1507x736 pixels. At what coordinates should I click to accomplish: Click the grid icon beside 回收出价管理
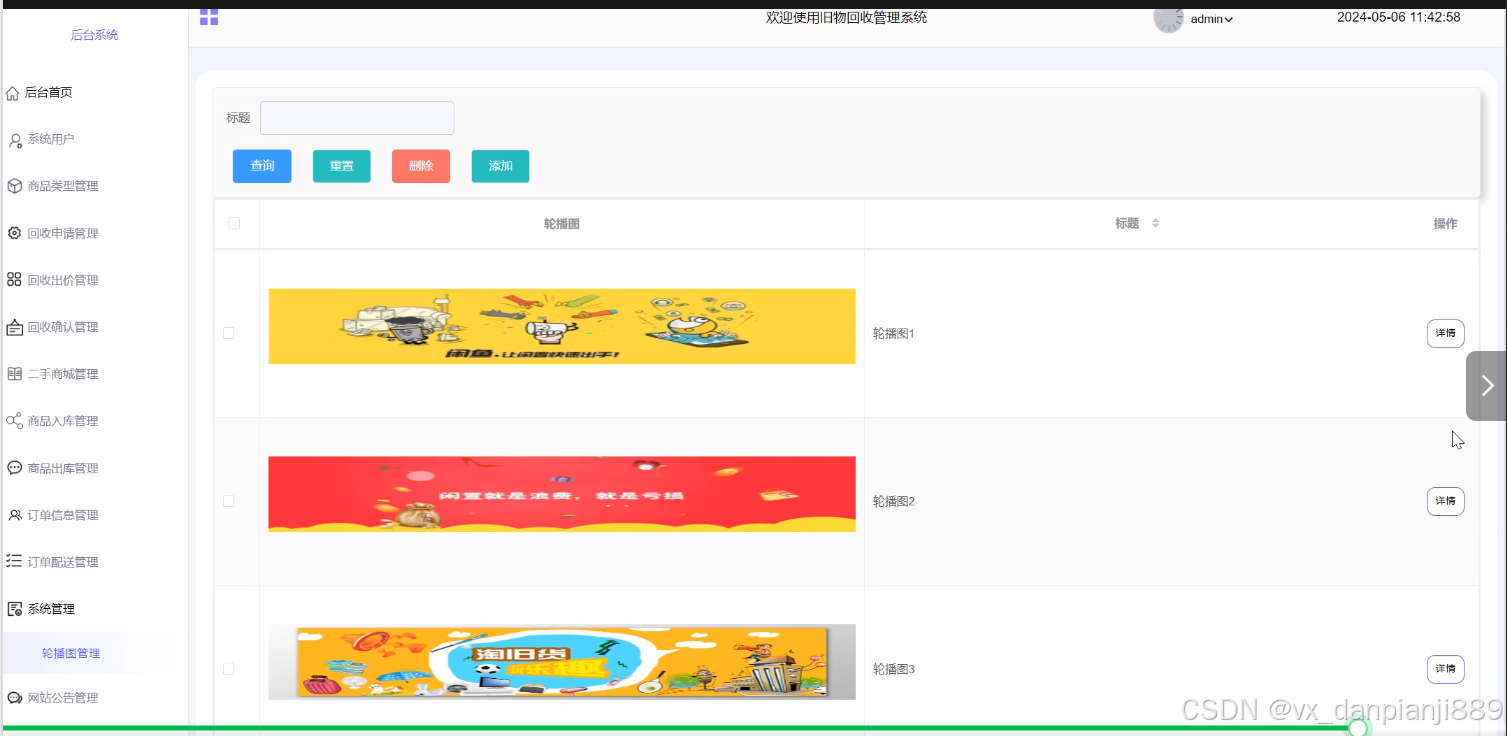(x=14, y=280)
